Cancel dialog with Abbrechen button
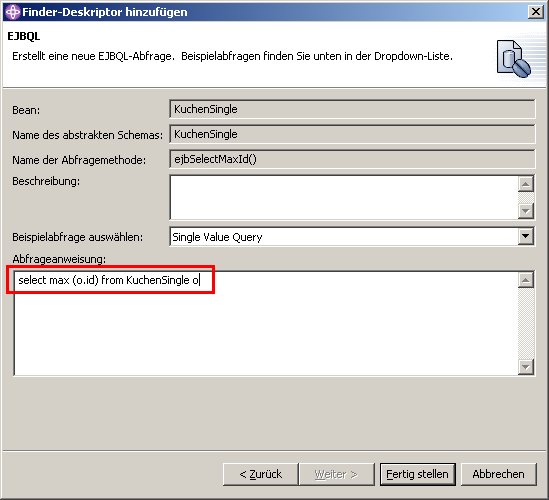Screen dimensions: 549x500 [498, 474]
